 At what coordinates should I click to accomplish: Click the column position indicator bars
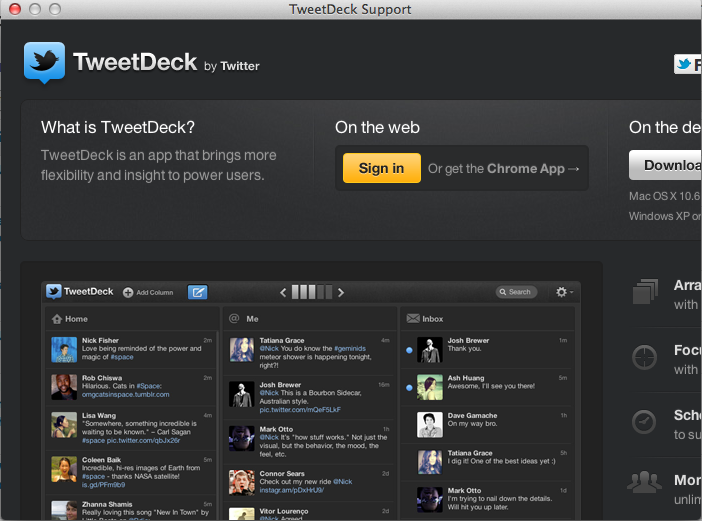tap(312, 292)
